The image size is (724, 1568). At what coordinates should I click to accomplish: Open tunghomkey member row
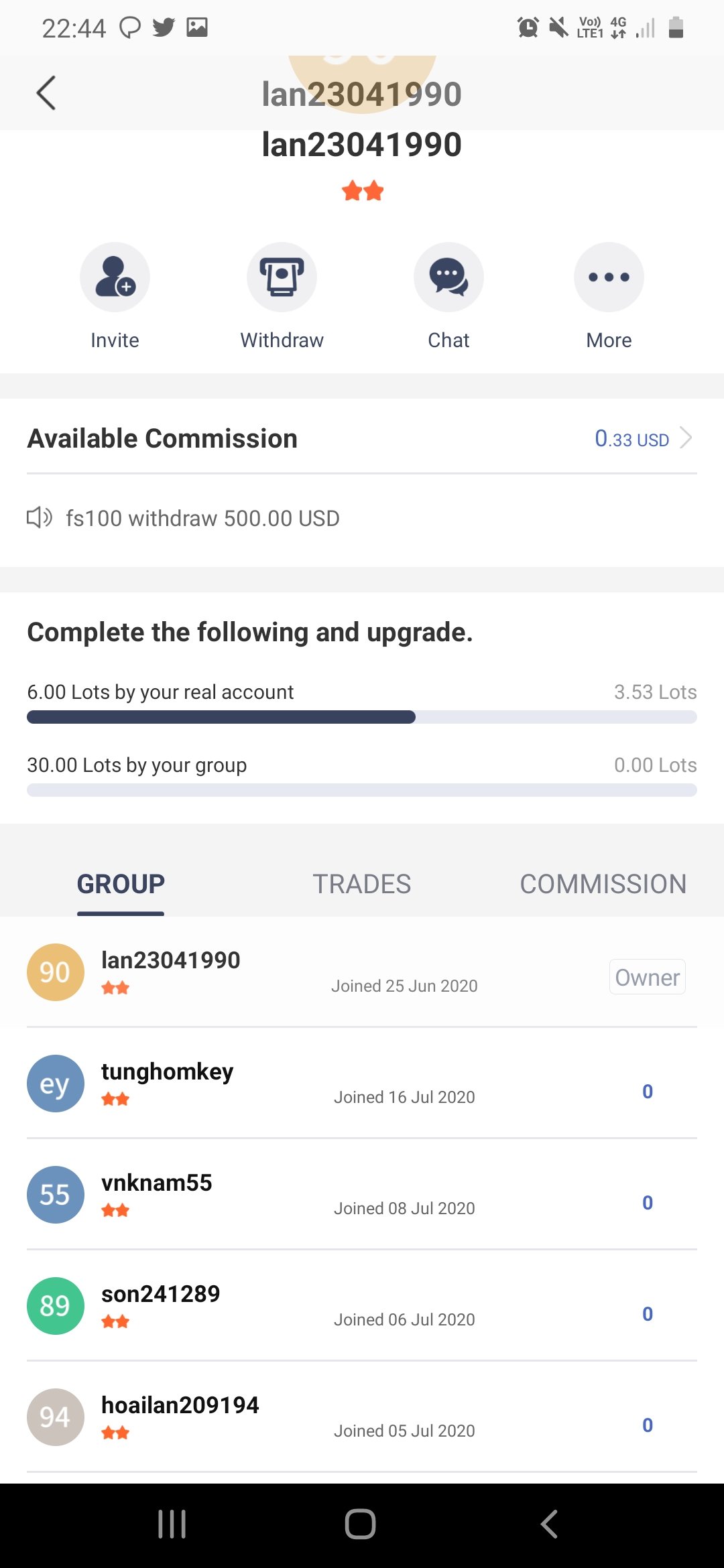tap(362, 1083)
